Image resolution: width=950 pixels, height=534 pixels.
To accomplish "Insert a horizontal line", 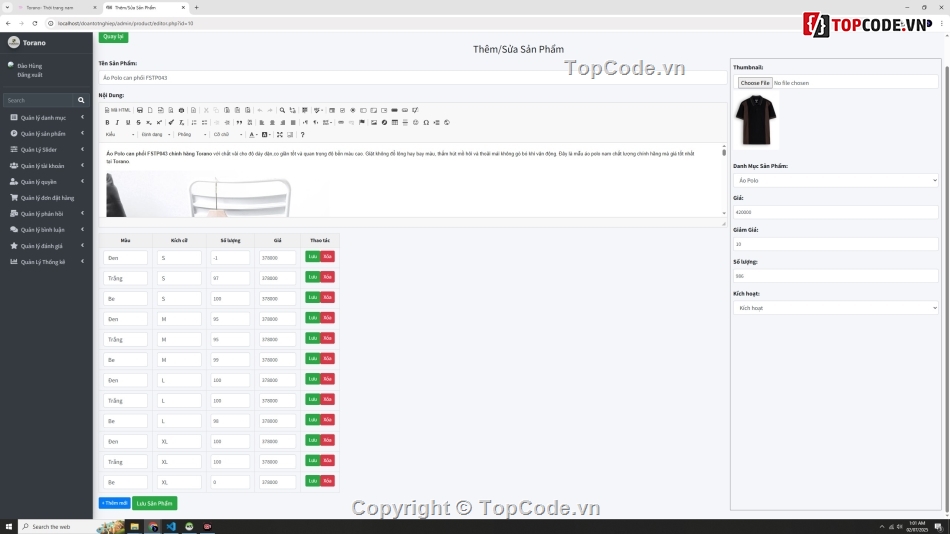I will tap(405, 122).
